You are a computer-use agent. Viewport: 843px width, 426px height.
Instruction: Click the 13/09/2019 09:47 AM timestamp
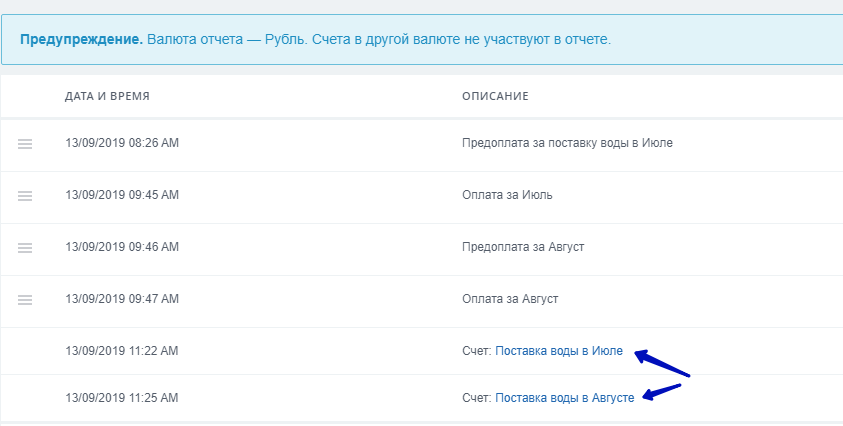122,299
